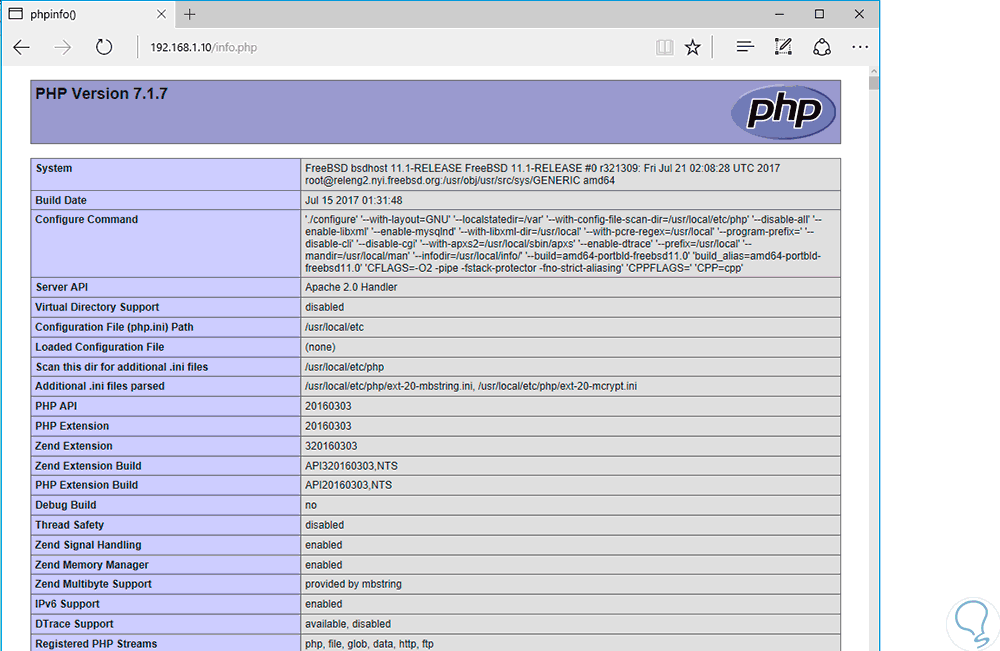The width and height of the screenshot is (1000, 651).
Task: Click the Debug Build value no
Action: [x=311, y=506]
